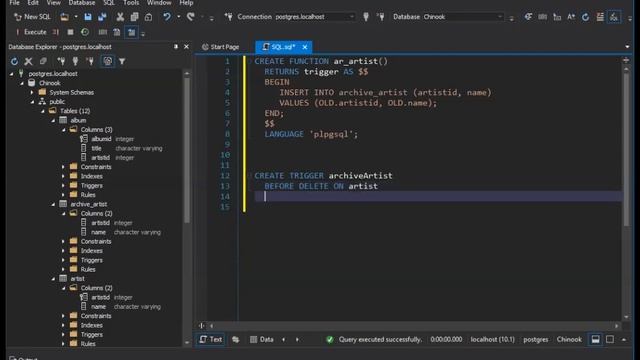The image size is (640, 360).
Task: Select the archive_artist table in tree
Action: tap(89, 204)
